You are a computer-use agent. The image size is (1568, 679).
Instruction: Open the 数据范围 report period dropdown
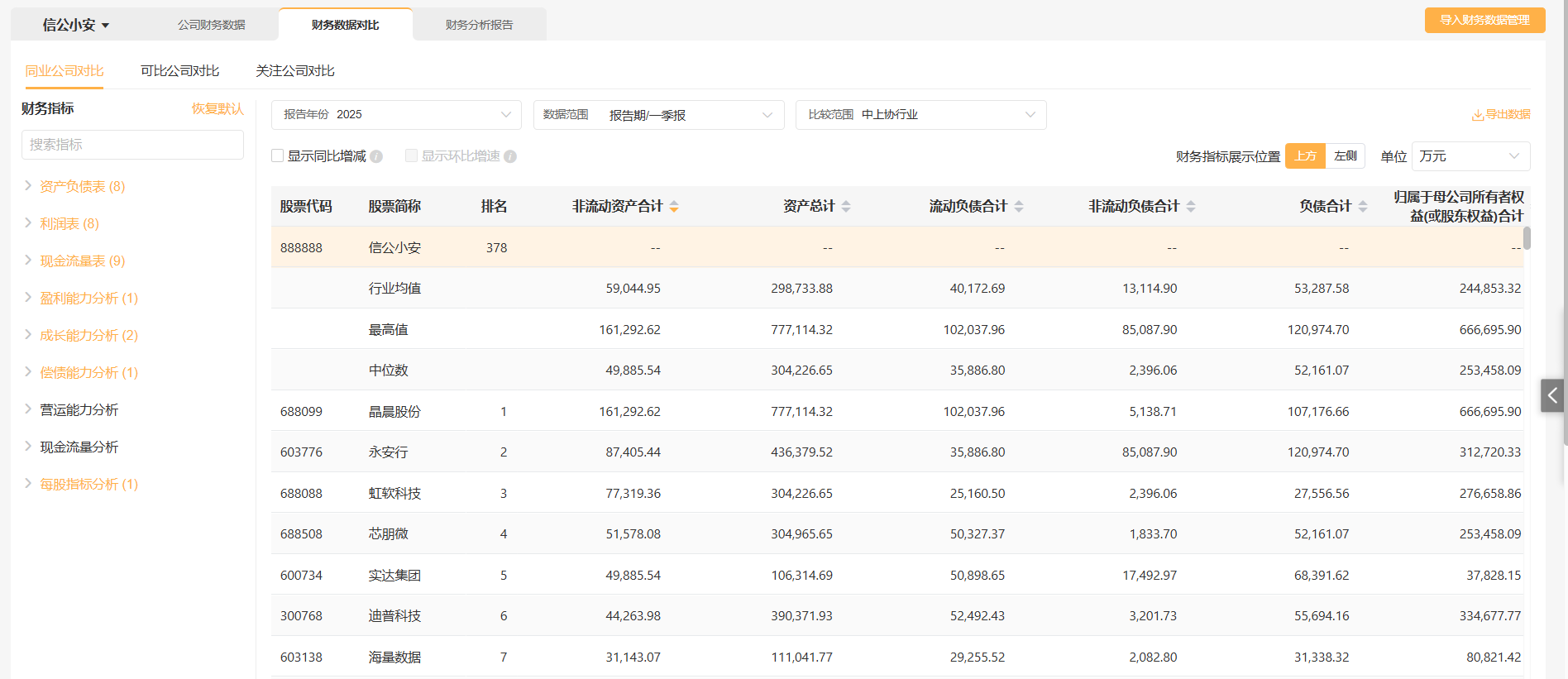(x=658, y=115)
